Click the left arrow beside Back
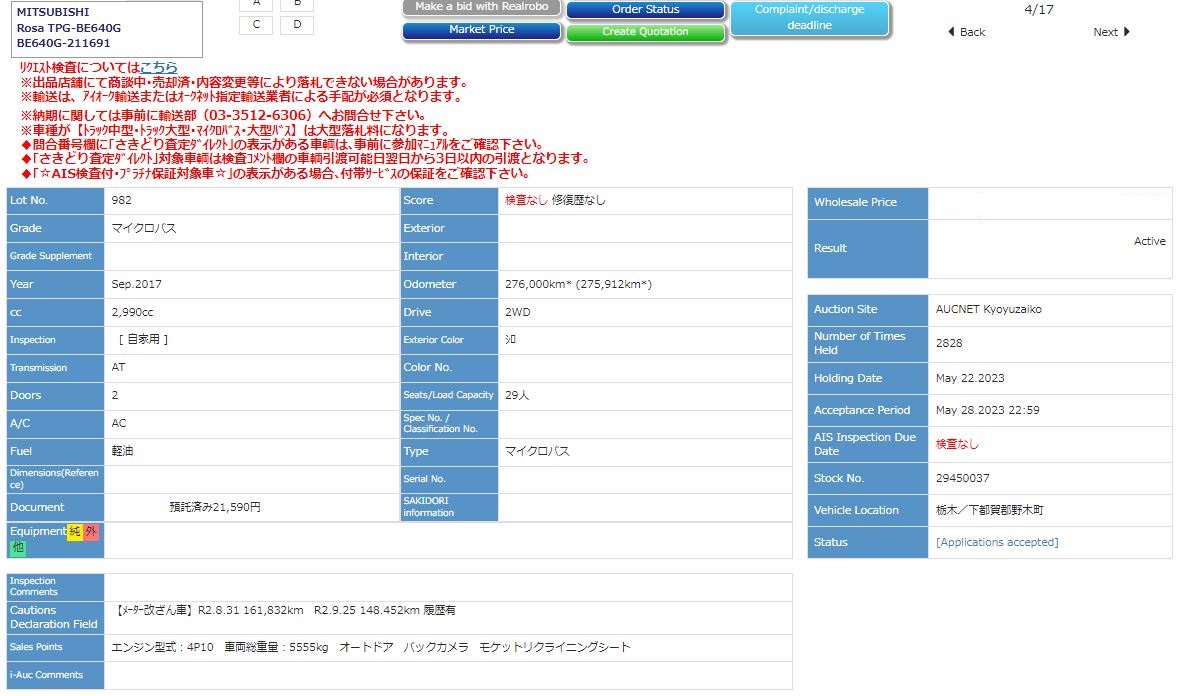 tap(951, 32)
